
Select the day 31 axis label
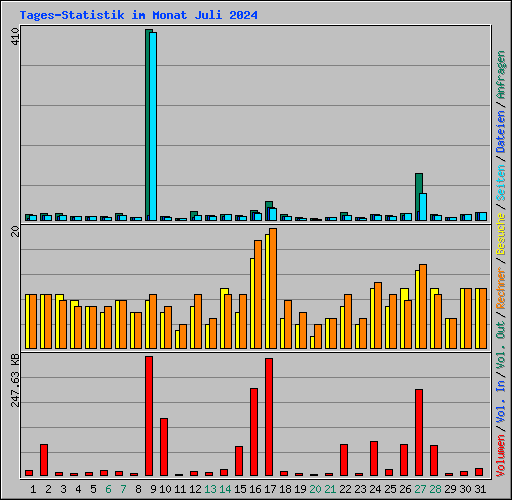480,489
